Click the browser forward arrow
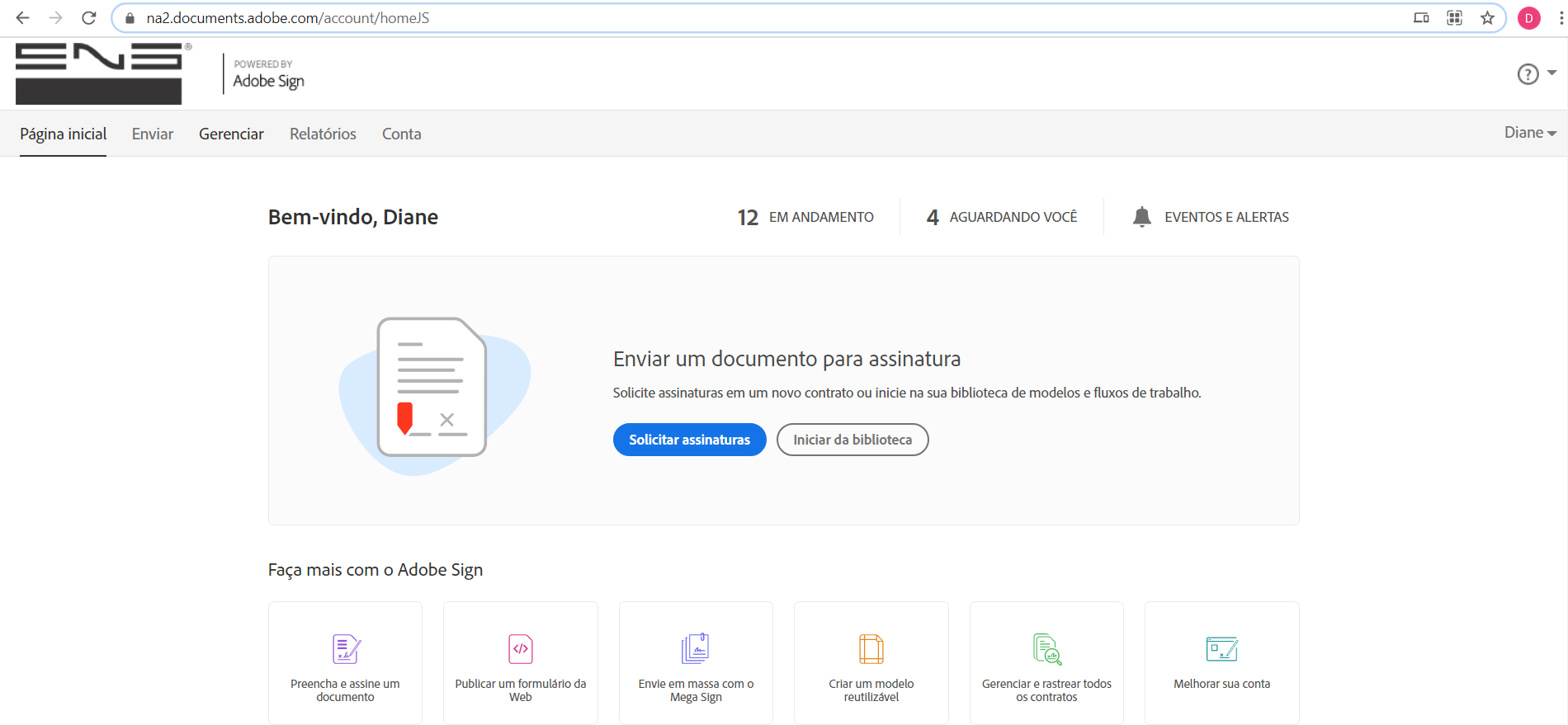Screen dimensions: 1568x725 pyautogui.click(x=55, y=17)
